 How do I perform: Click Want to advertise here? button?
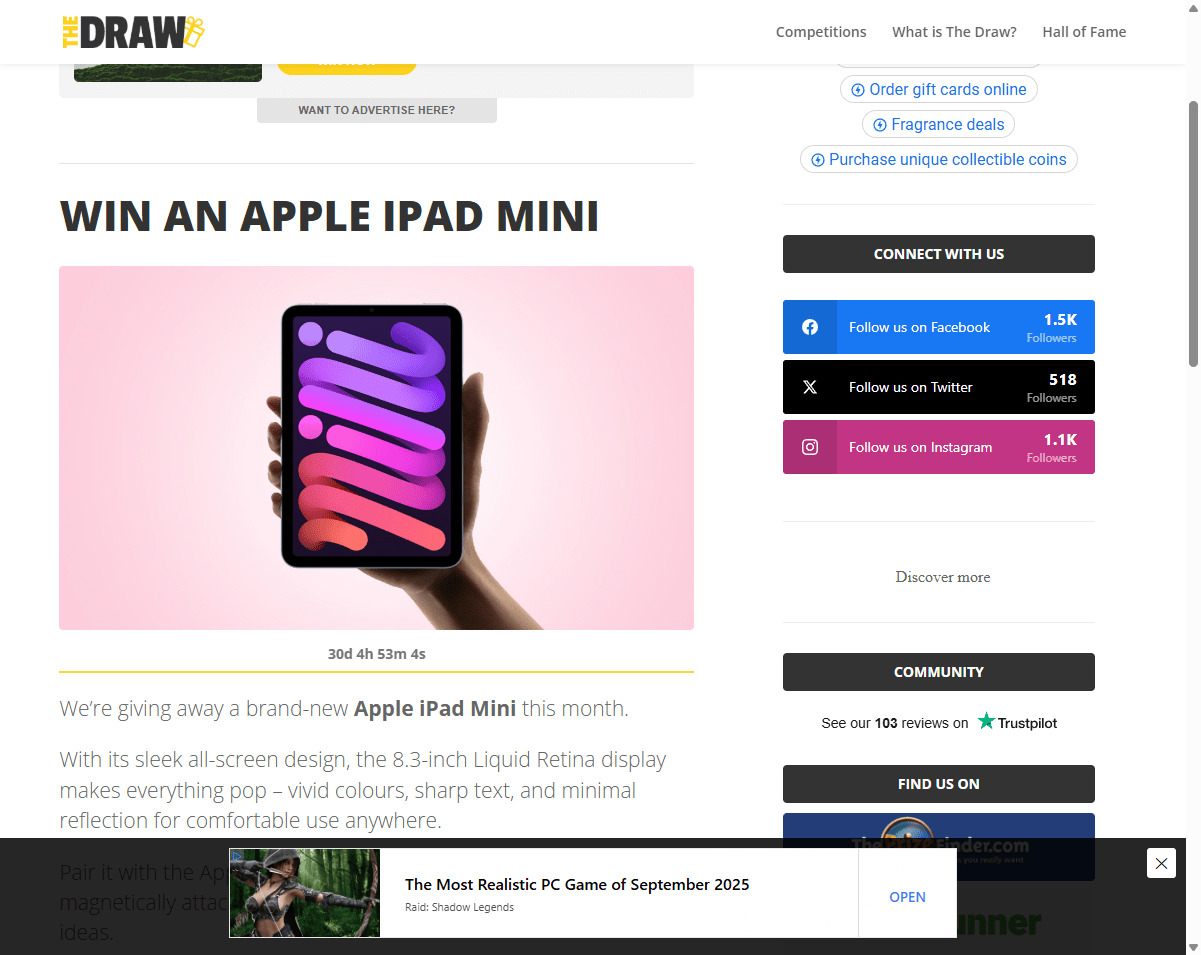[x=376, y=110]
